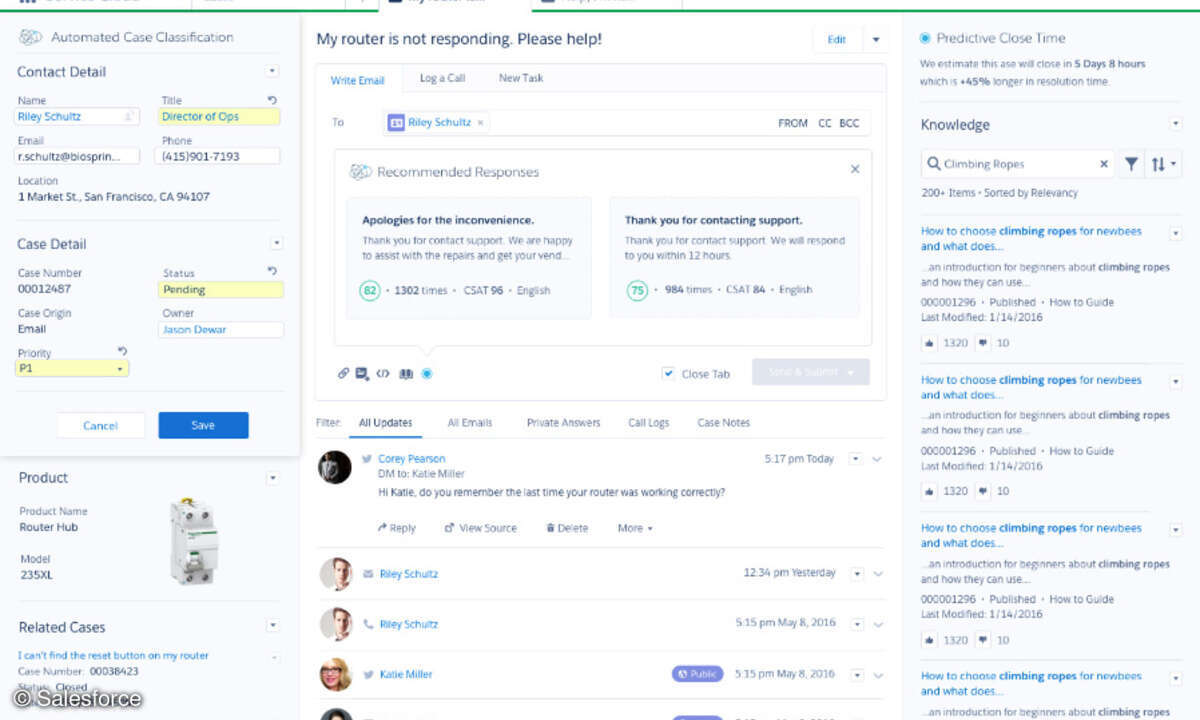Click the insert template icon

362,373
